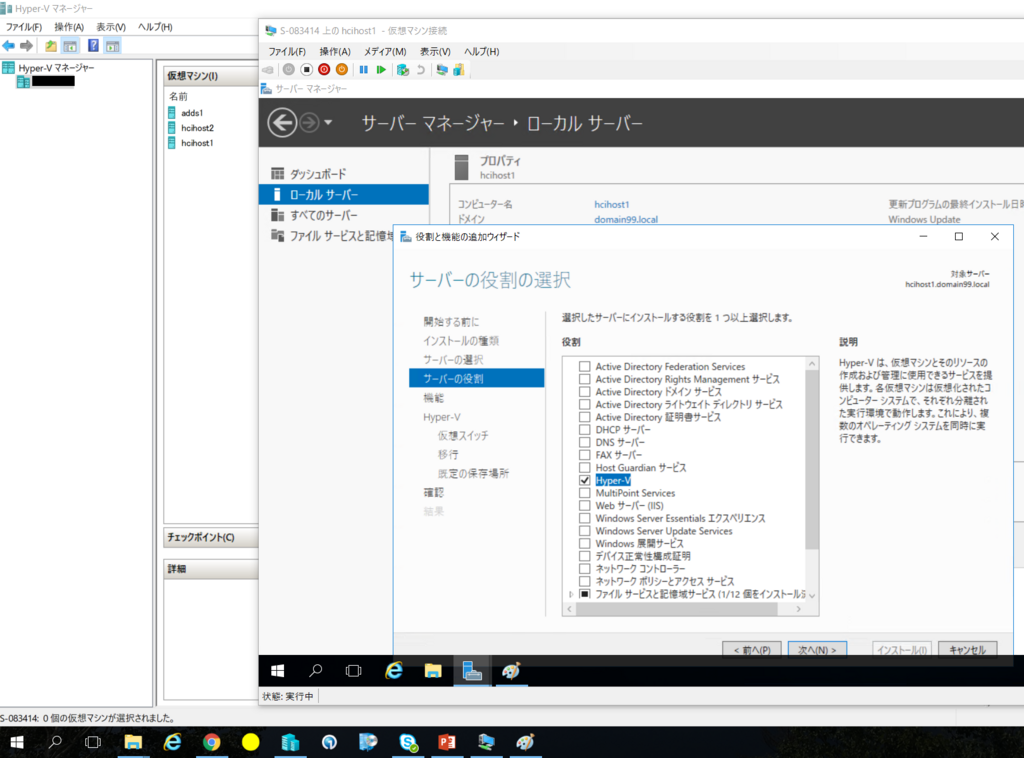
Task: Check the MultiPoint Services role
Action: tap(584, 493)
